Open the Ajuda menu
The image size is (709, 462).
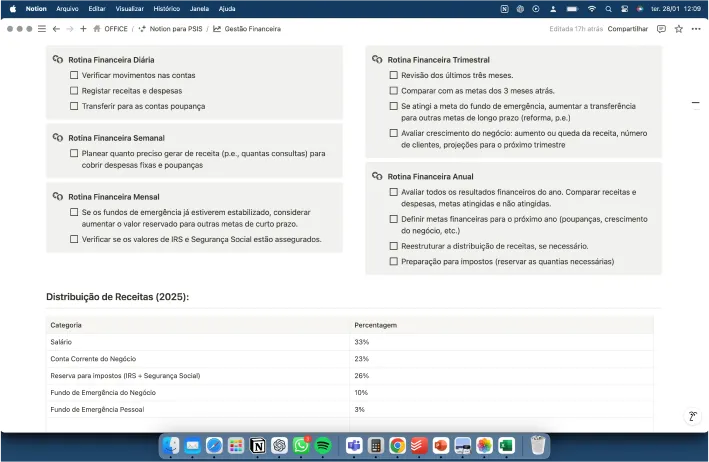(x=227, y=9)
